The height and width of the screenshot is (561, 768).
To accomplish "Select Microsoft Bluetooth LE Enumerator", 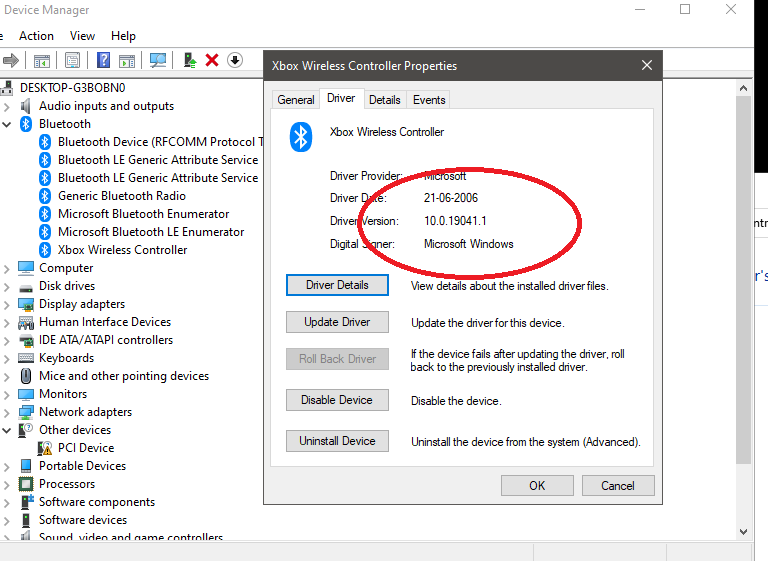I will [151, 232].
